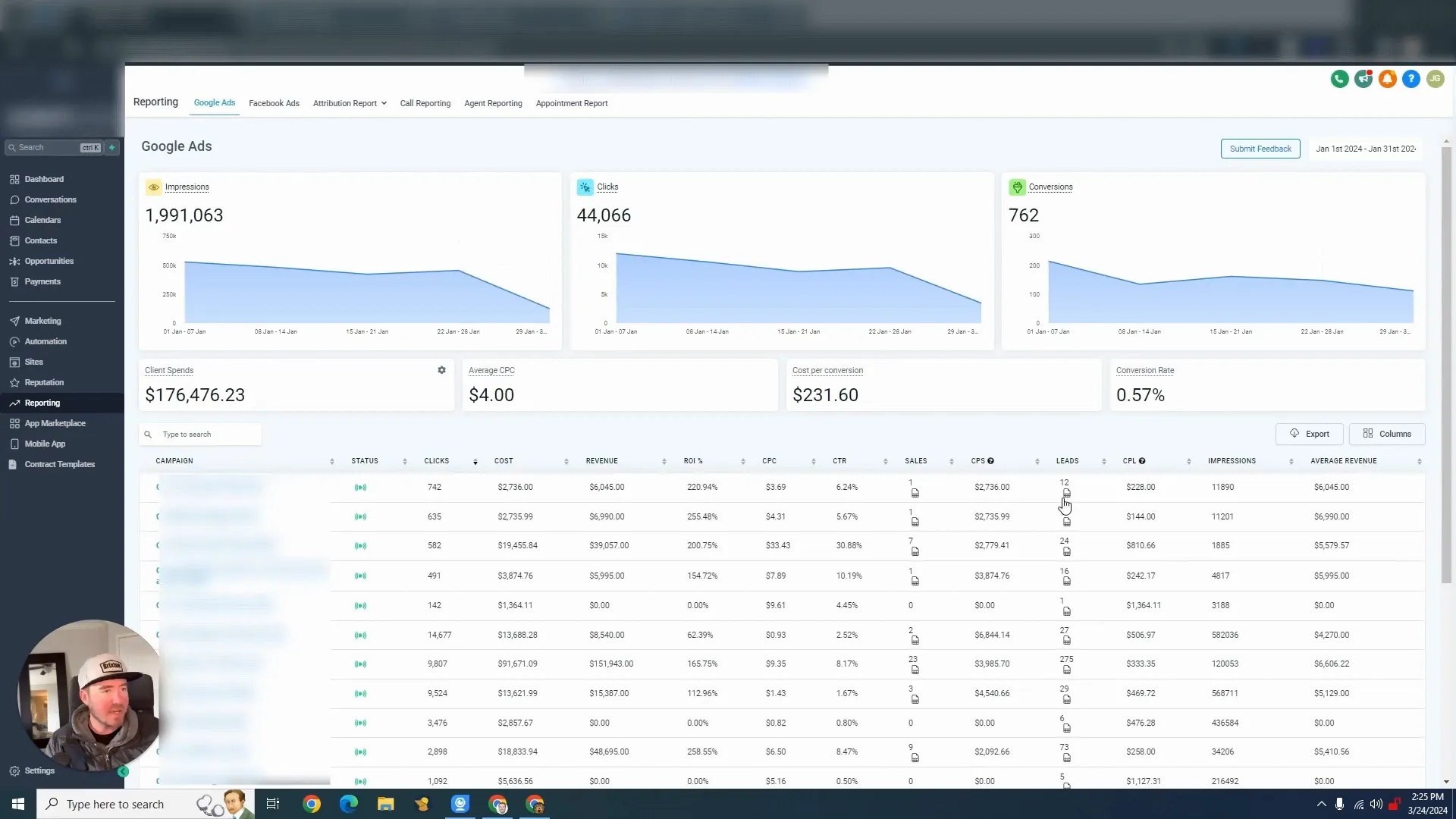This screenshot has height=819, width=1456.
Task: Click status indicator of 742 clicks row
Action: 360,488
